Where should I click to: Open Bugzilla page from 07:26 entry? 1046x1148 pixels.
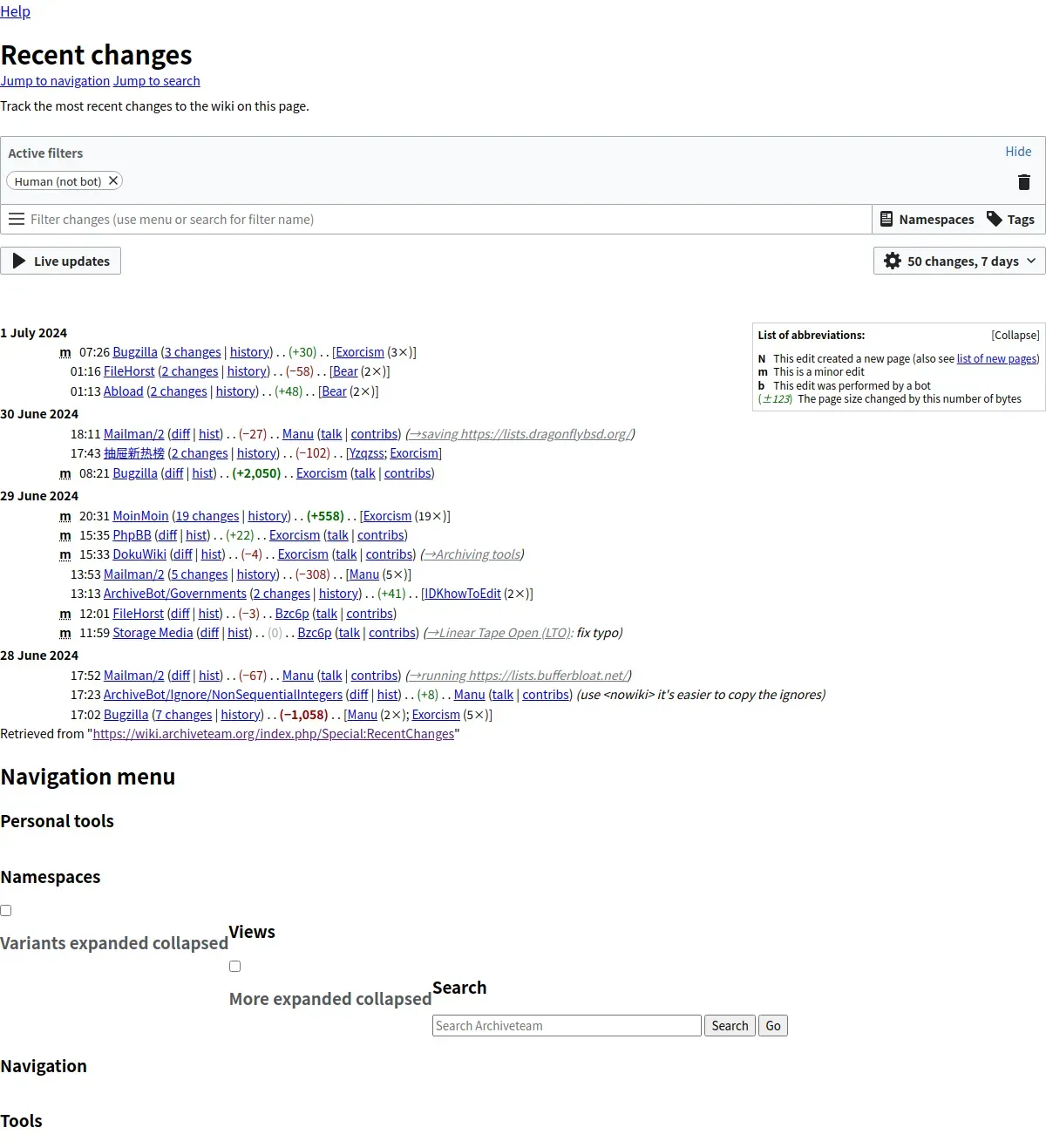[x=135, y=352]
